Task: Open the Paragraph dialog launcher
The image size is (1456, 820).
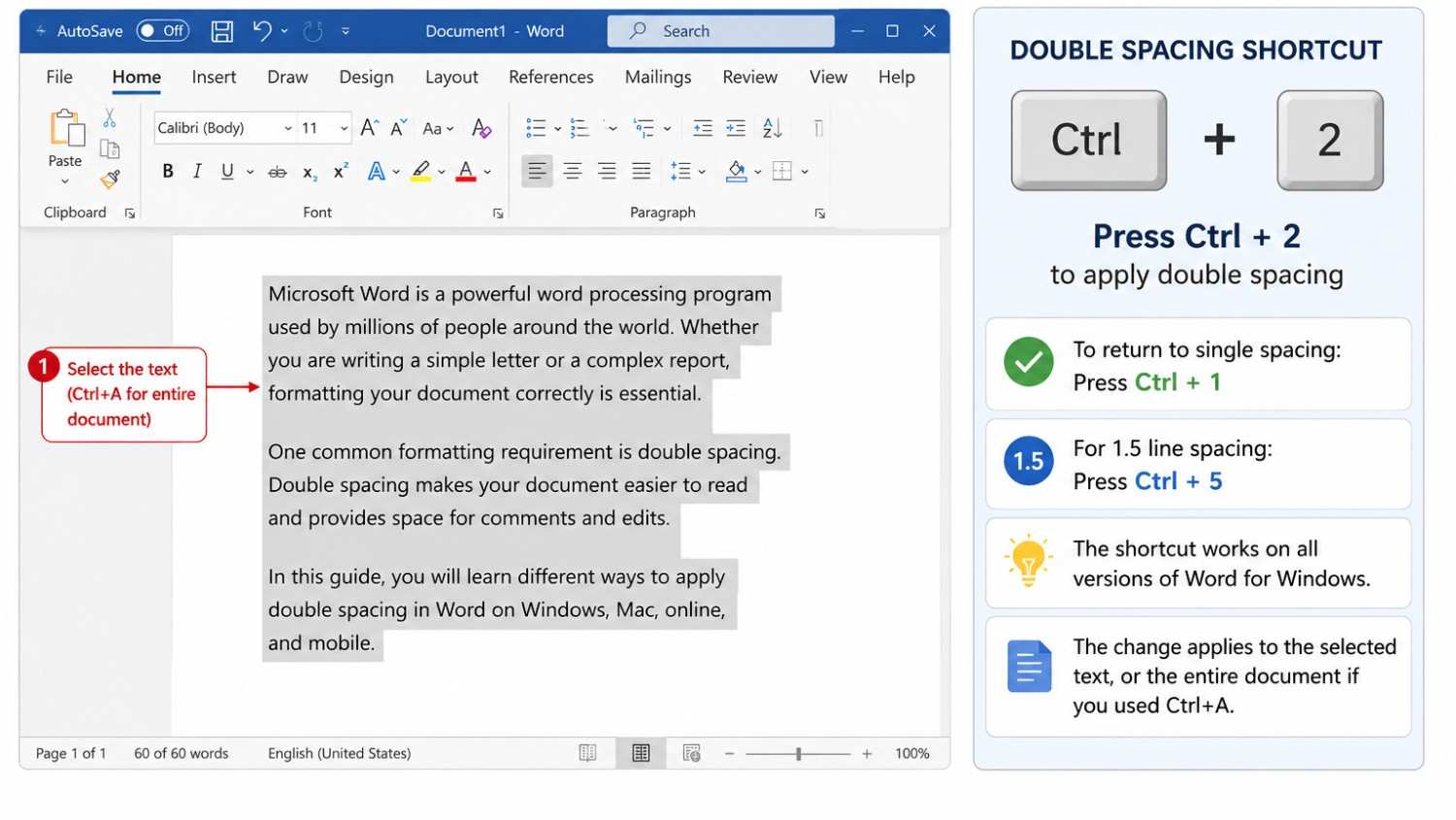Action: click(820, 213)
